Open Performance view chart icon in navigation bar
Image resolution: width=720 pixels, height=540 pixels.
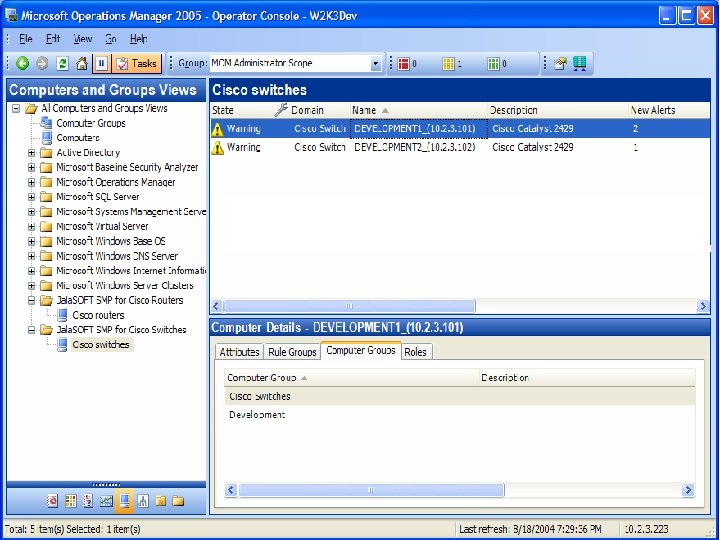106,501
